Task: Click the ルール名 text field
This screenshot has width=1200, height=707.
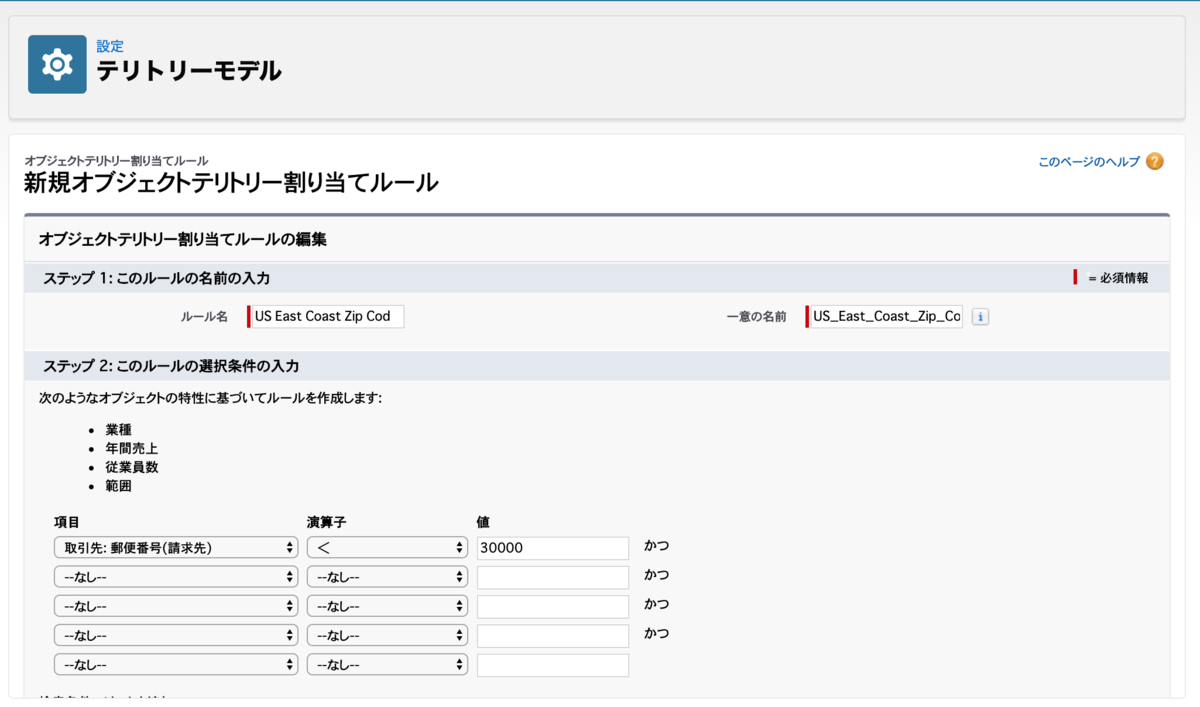Action: pos(328,316)
